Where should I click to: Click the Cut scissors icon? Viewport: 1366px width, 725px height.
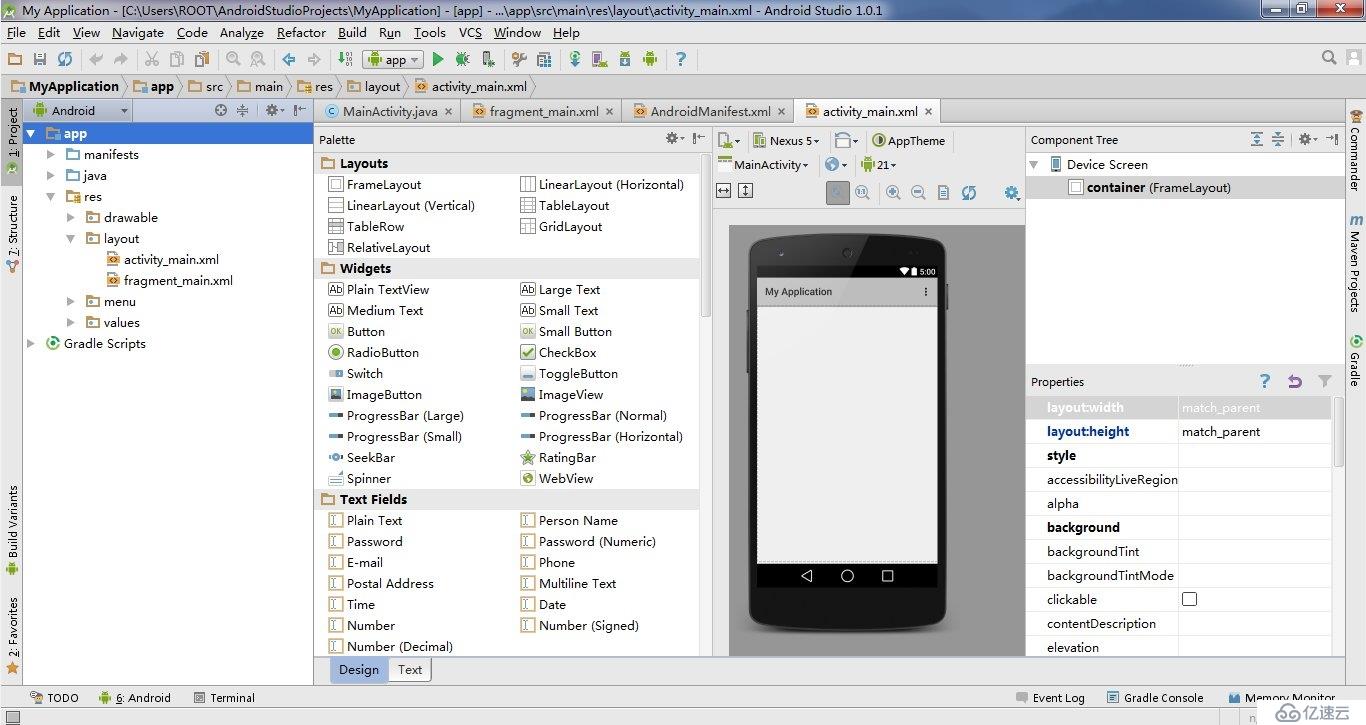[152, 60]
